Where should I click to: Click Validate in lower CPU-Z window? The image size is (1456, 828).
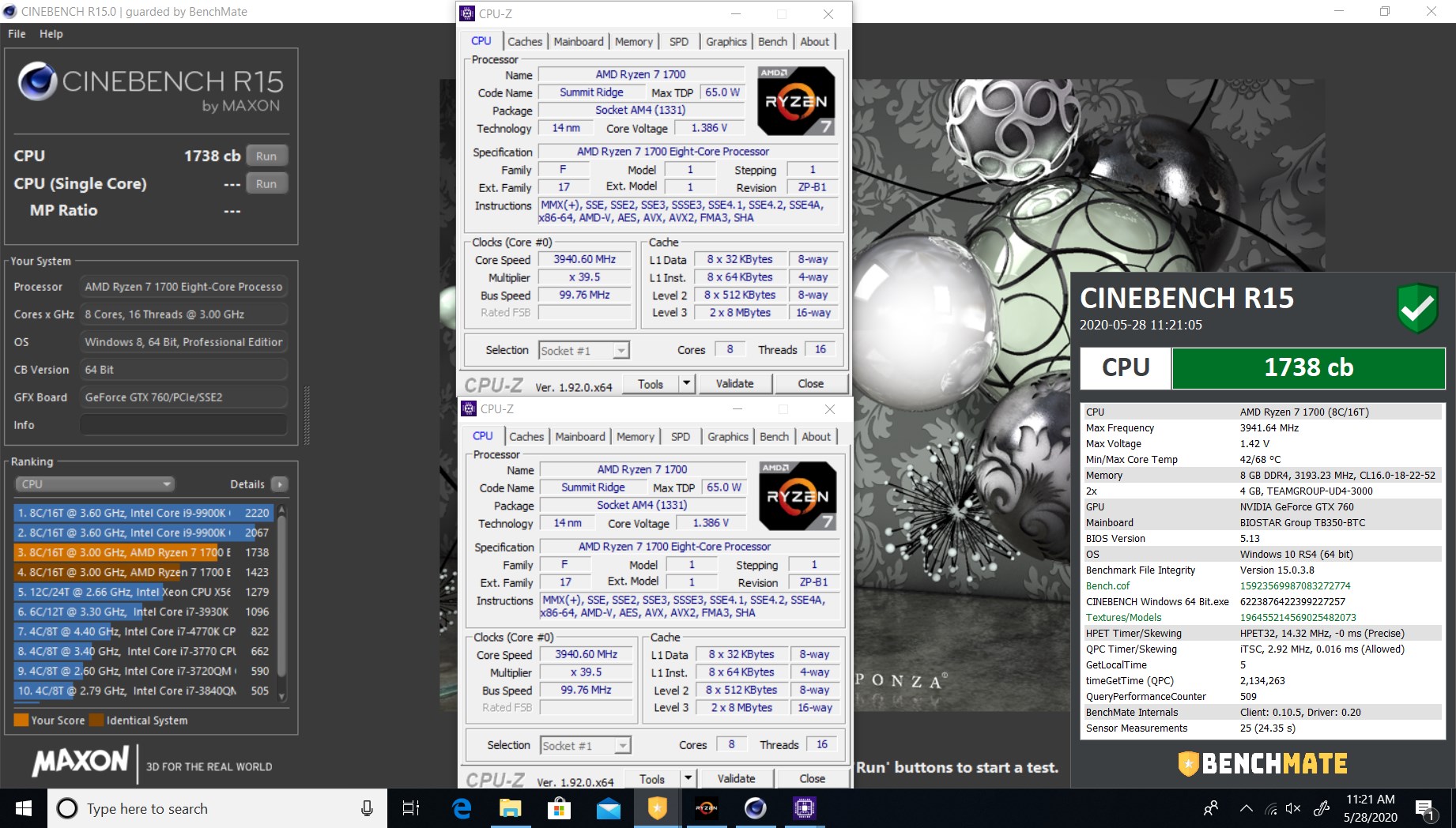tap(737, 779)
